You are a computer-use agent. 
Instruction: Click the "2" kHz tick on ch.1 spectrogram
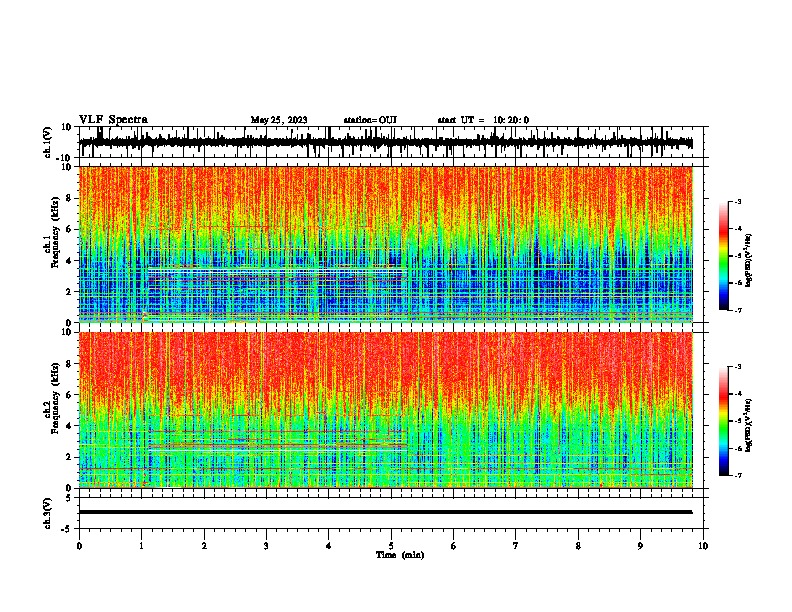(x=70, y=292)
